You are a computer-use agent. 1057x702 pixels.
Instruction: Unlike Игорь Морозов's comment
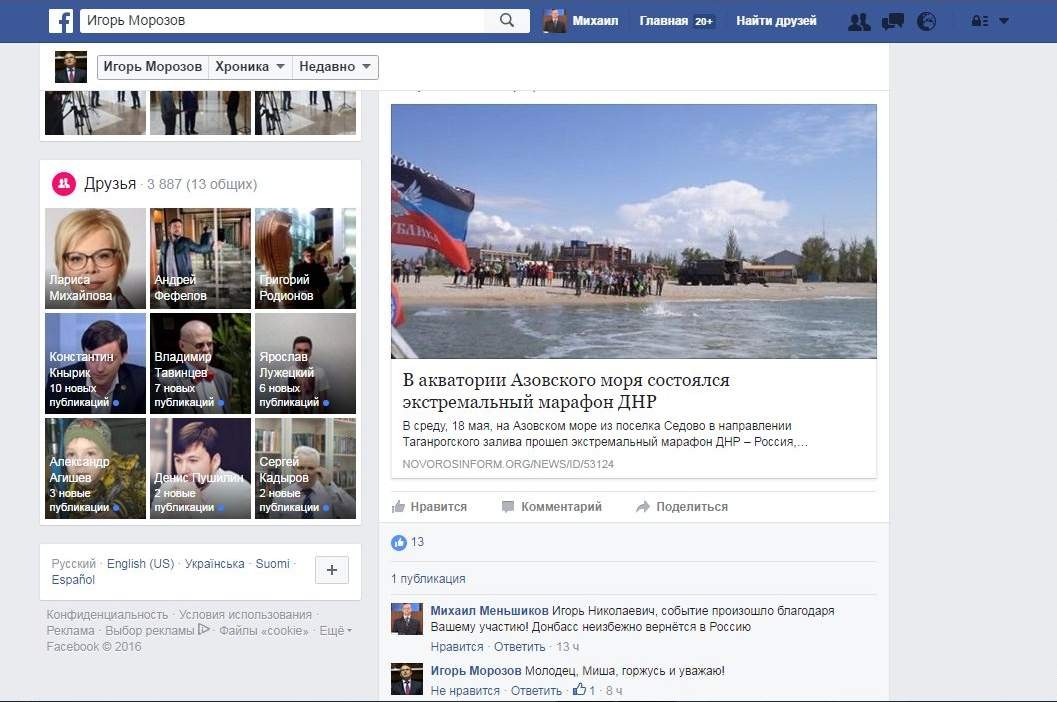click(x=465, y=690)
